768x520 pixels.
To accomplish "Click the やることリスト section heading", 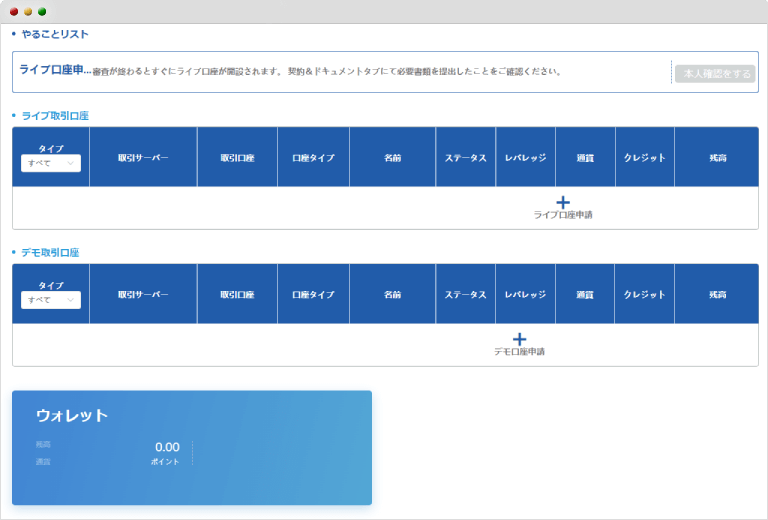I will pyautogui.click(x=55, y=34).
